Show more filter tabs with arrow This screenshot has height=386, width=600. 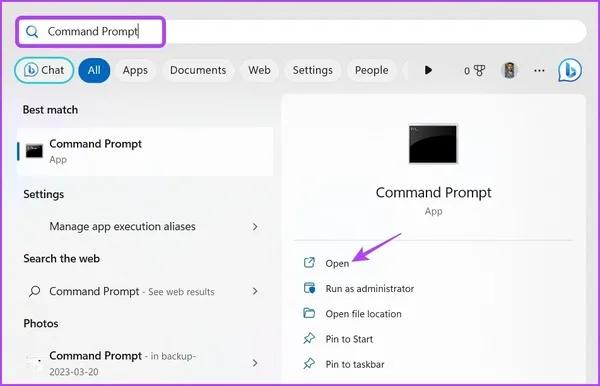click(428, 70)
